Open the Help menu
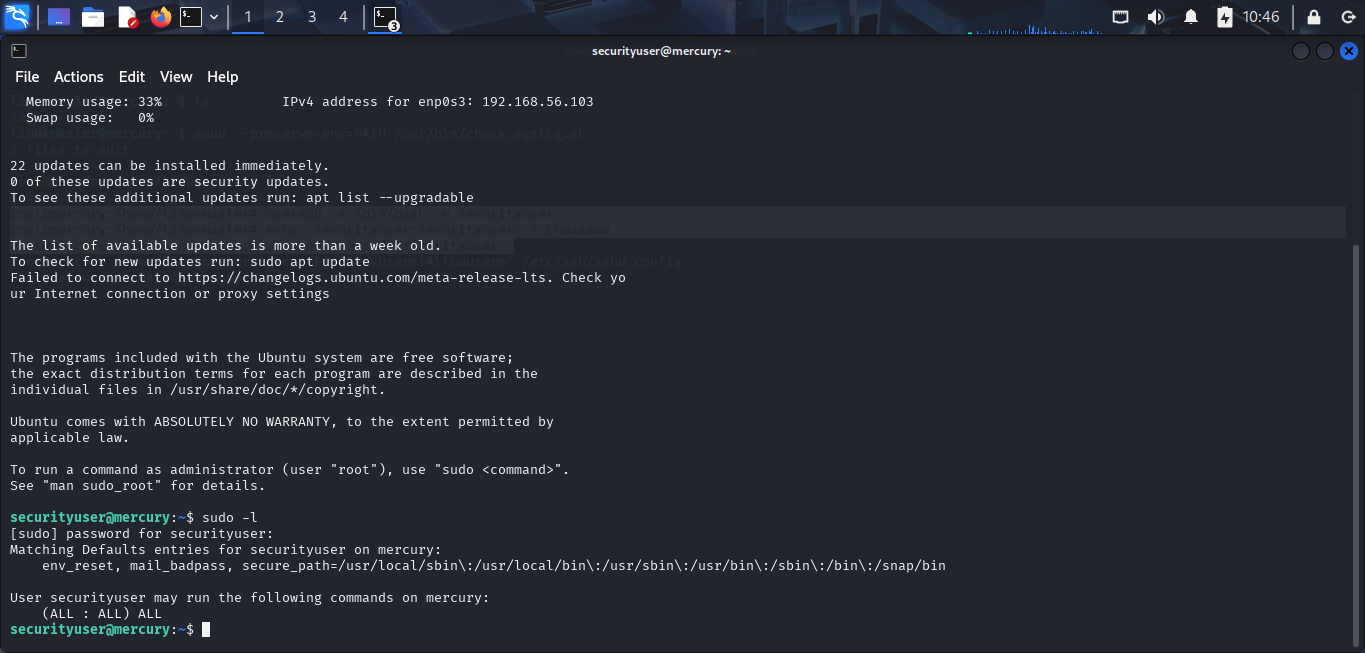 tap(222, 77)
